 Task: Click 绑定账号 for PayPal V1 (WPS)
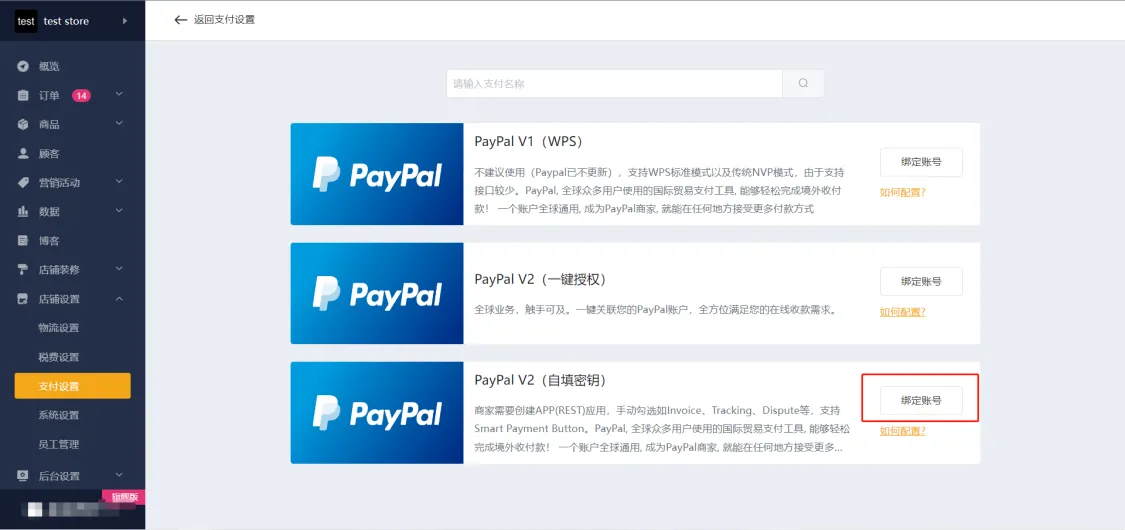coord(921,162)
